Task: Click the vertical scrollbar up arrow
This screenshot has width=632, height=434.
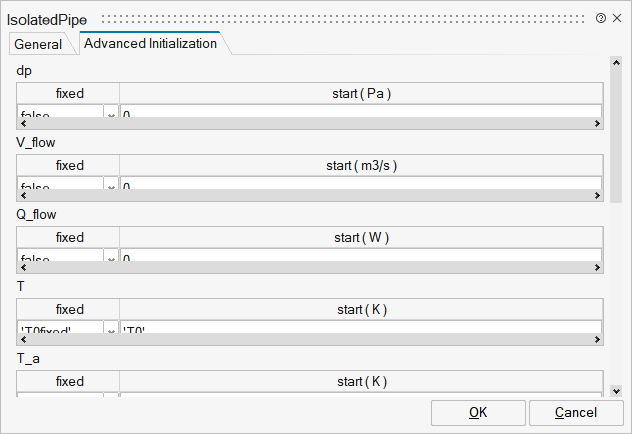Action: tap(616, 62)
